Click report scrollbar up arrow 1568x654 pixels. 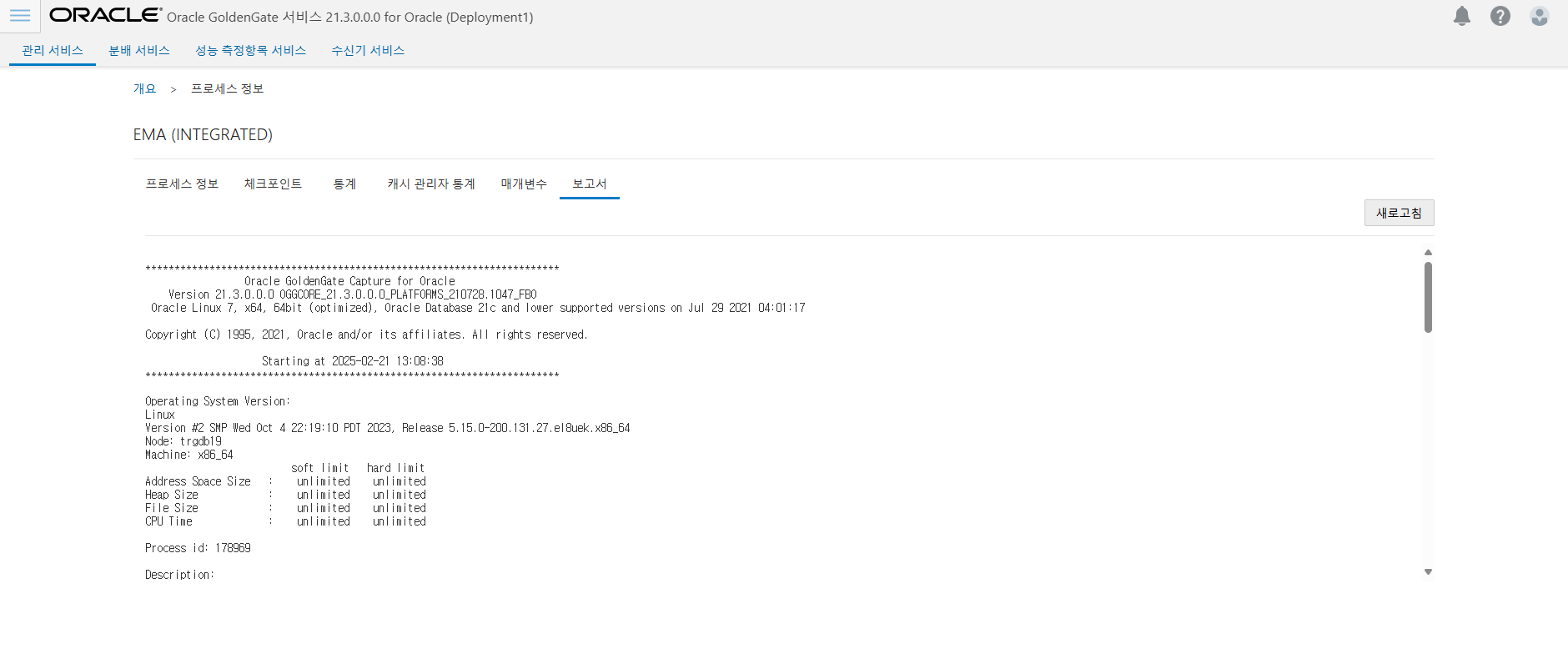pos(1428,252)
